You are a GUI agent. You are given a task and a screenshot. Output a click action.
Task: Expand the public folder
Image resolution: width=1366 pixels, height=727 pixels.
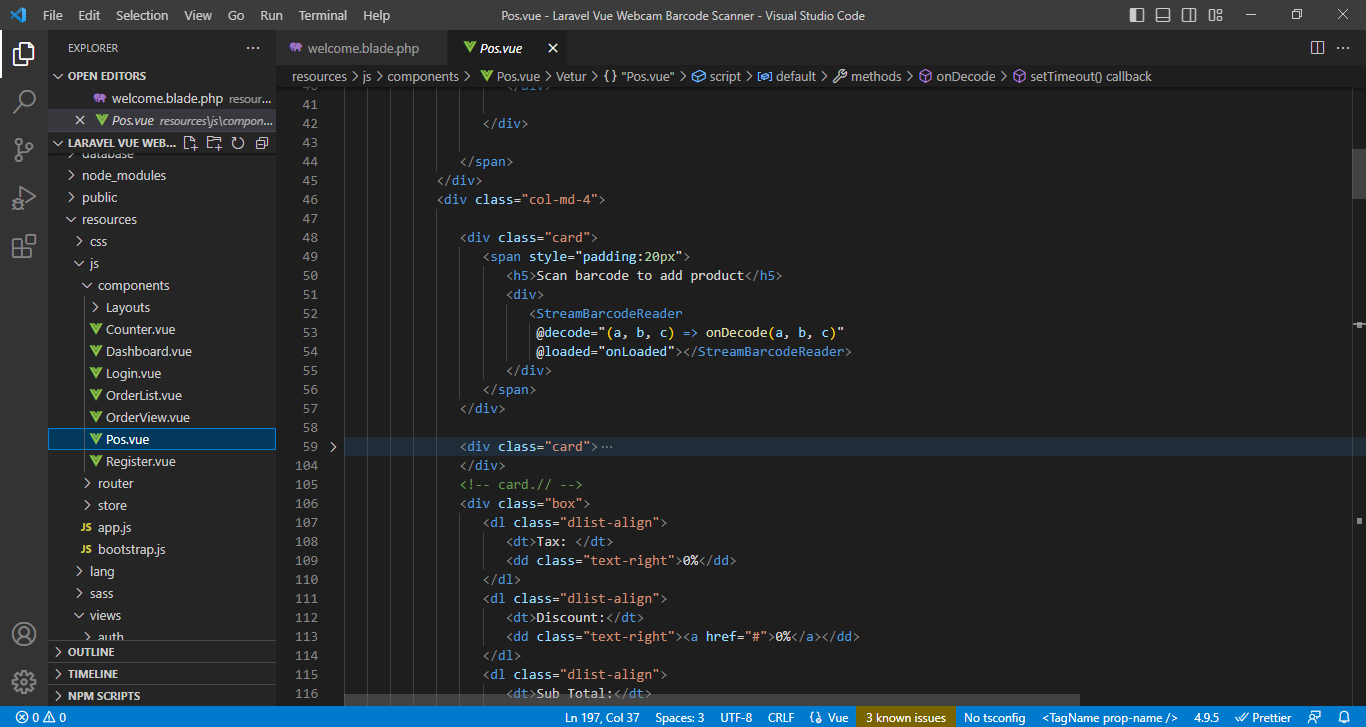pyautogui.click(x=162, y=197)
